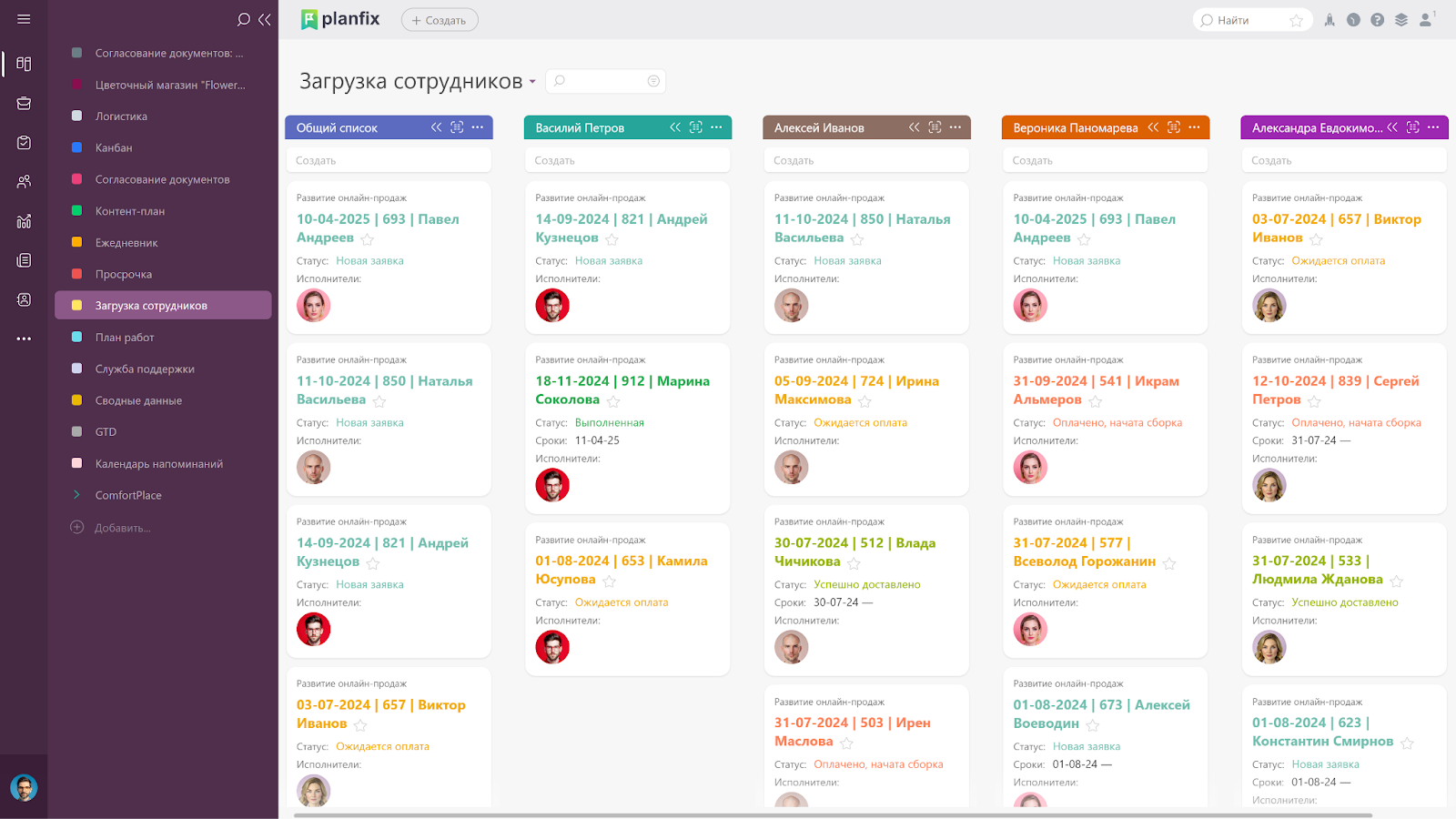This screenshot has width=1456, height=819.
Task: Switch to the «Канбан» sidebar item
Action: (x=120, y=147)
